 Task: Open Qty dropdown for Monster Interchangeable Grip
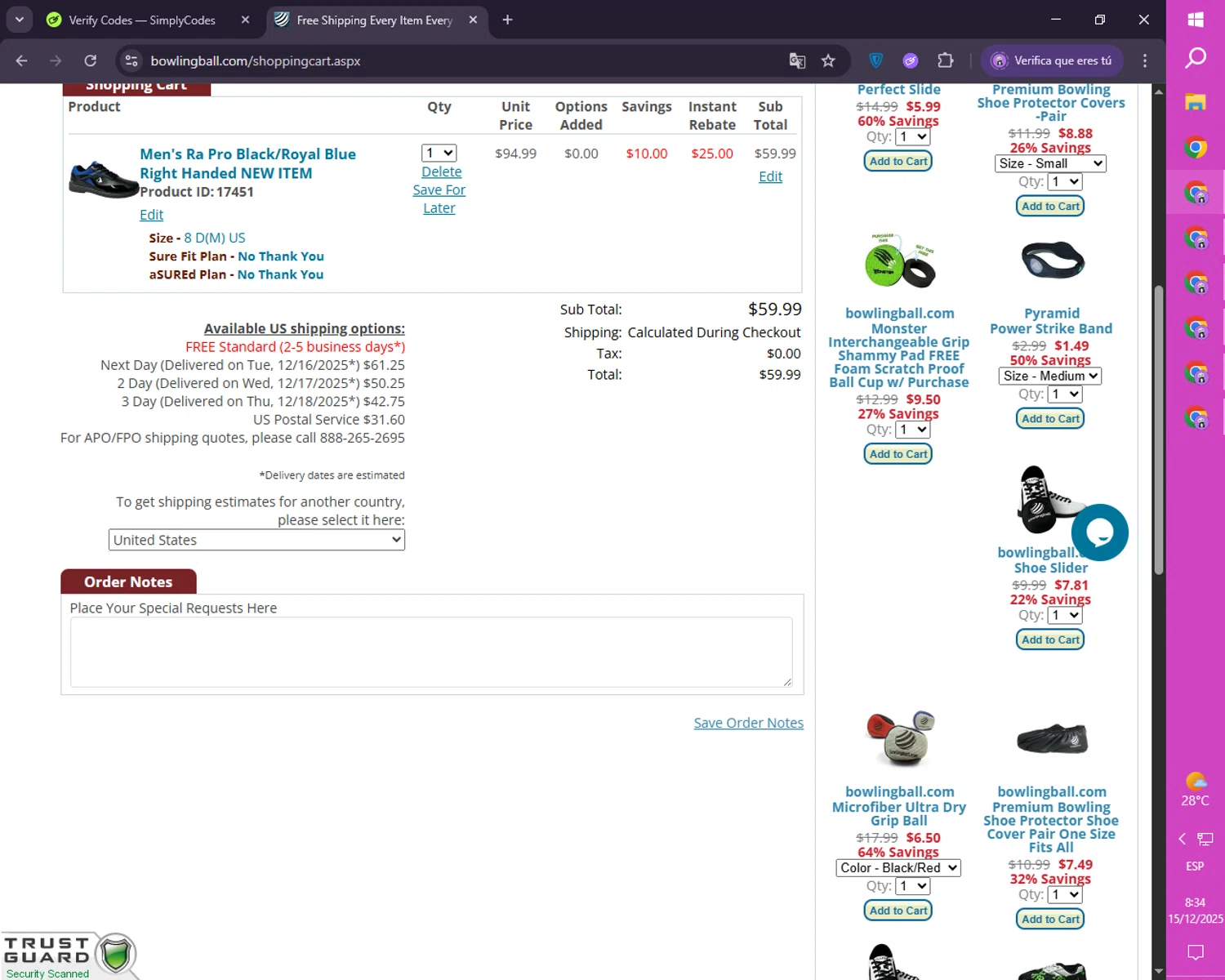913,430
